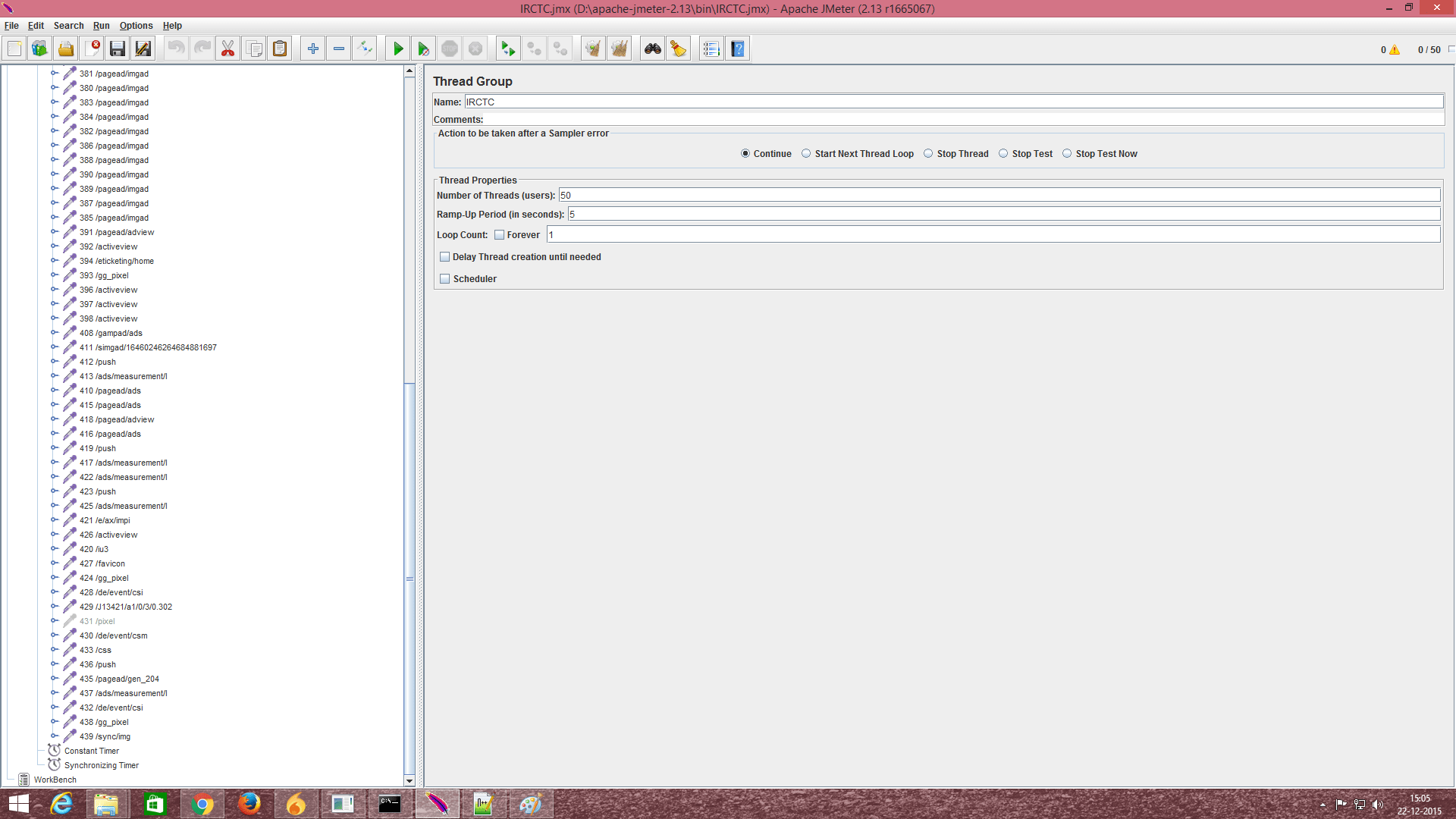
Task: Click the Clear All brooms icon
Action: pos(619,49)
